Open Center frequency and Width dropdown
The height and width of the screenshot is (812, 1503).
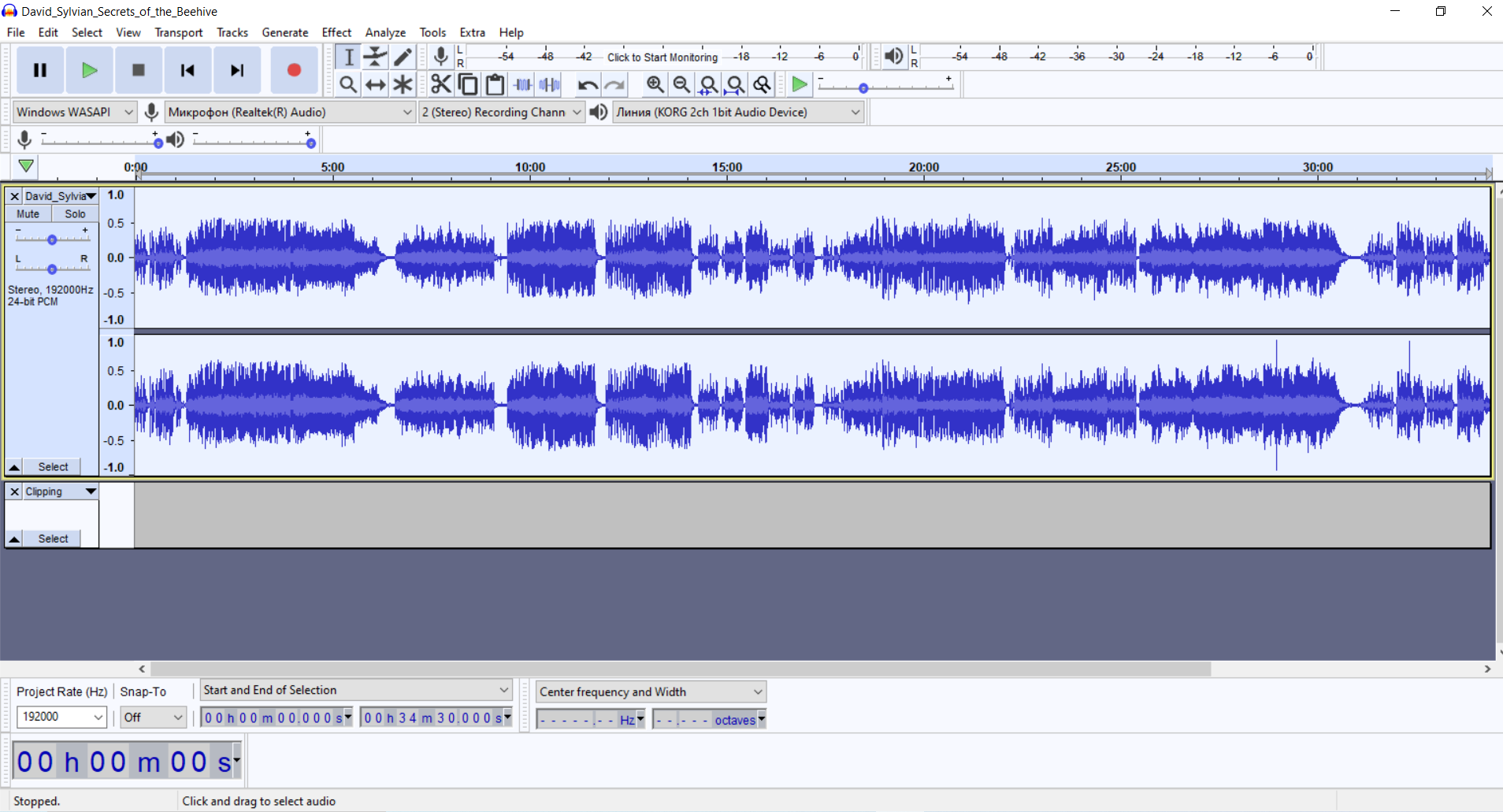point(651,691)
